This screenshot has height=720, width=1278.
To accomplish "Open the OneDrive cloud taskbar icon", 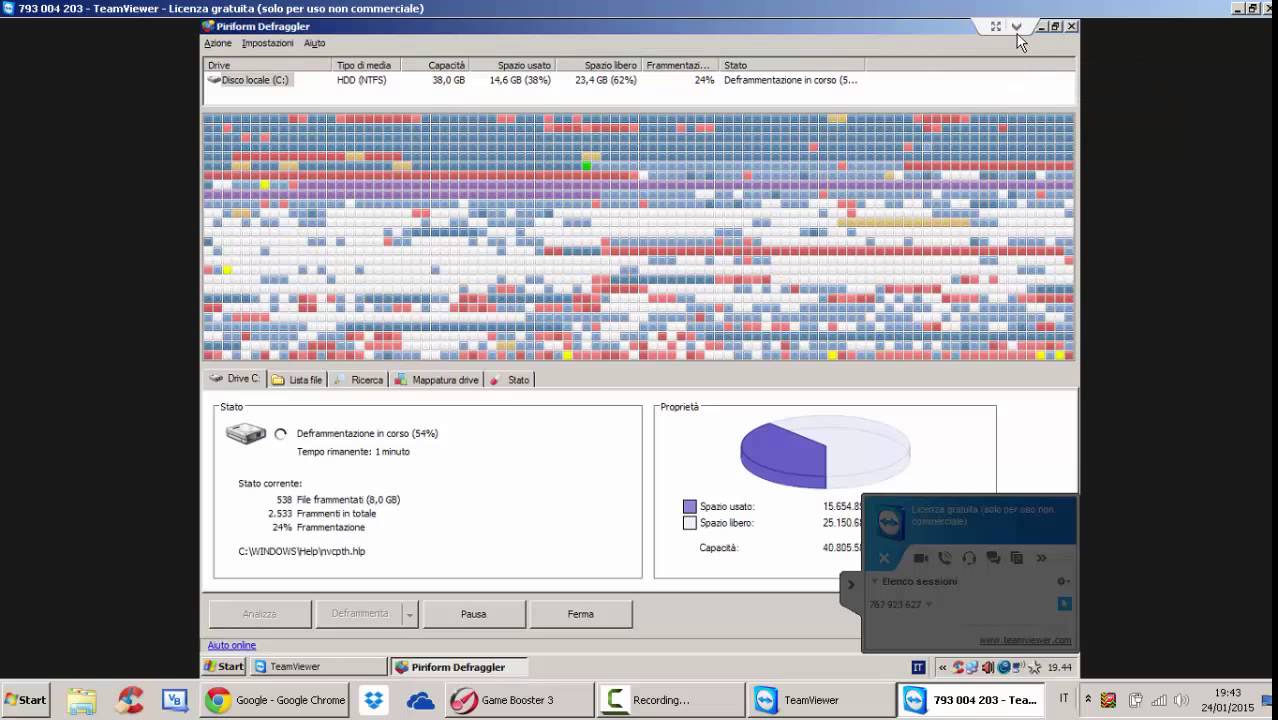I will tap(421, 700).
